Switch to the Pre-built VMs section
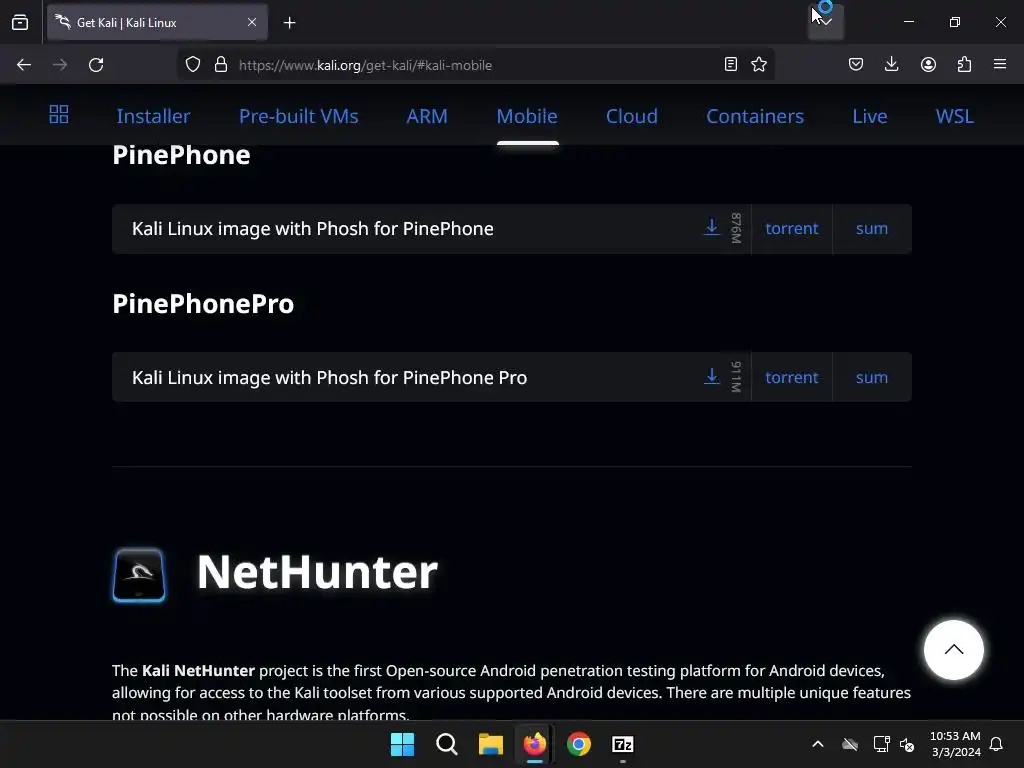This screenshot has width=1024, height=768. pos(298,116)
